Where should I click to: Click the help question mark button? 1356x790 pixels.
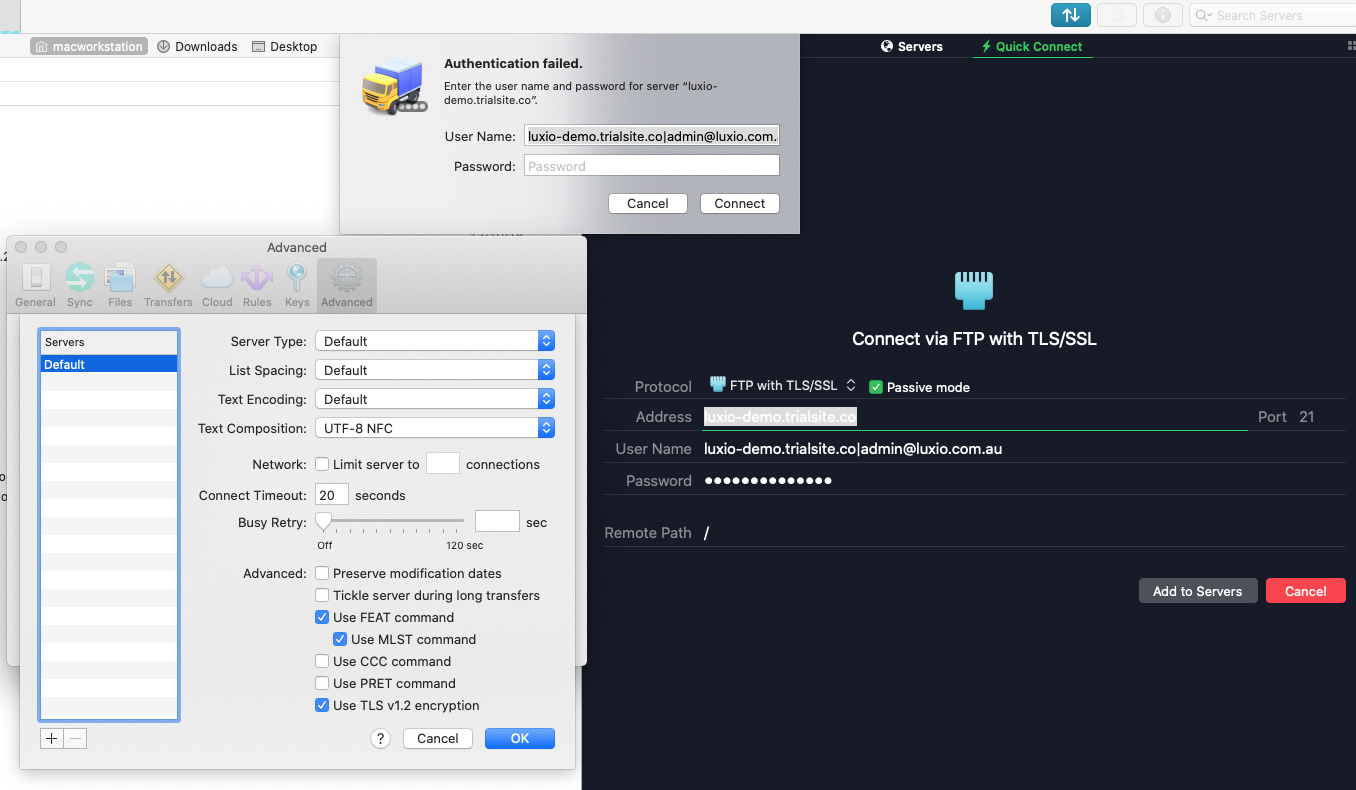(380, 739)
